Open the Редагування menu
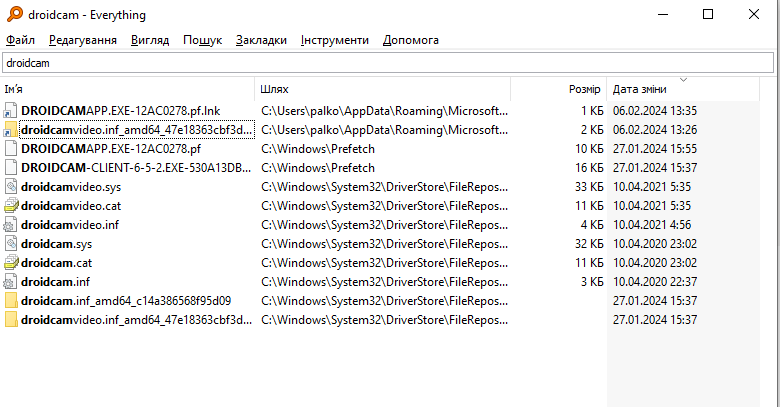 [x=83, y=40]
